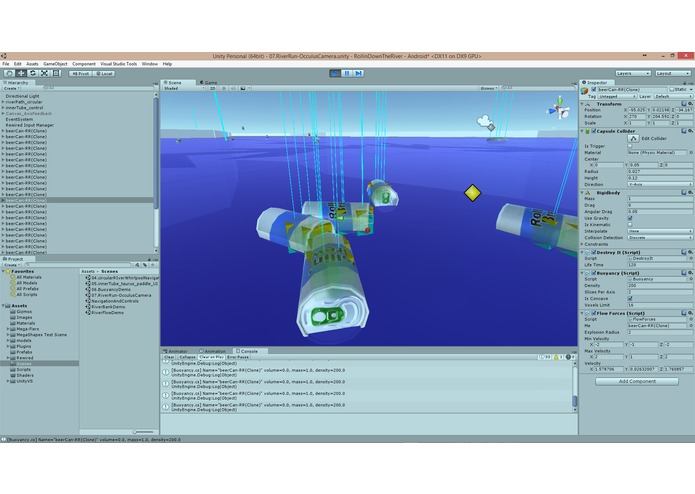The height and width of the screenshot is (494, 695).
Task: Toggle the Buoyancy script enabled checkbox
Action: coord(593,273)
